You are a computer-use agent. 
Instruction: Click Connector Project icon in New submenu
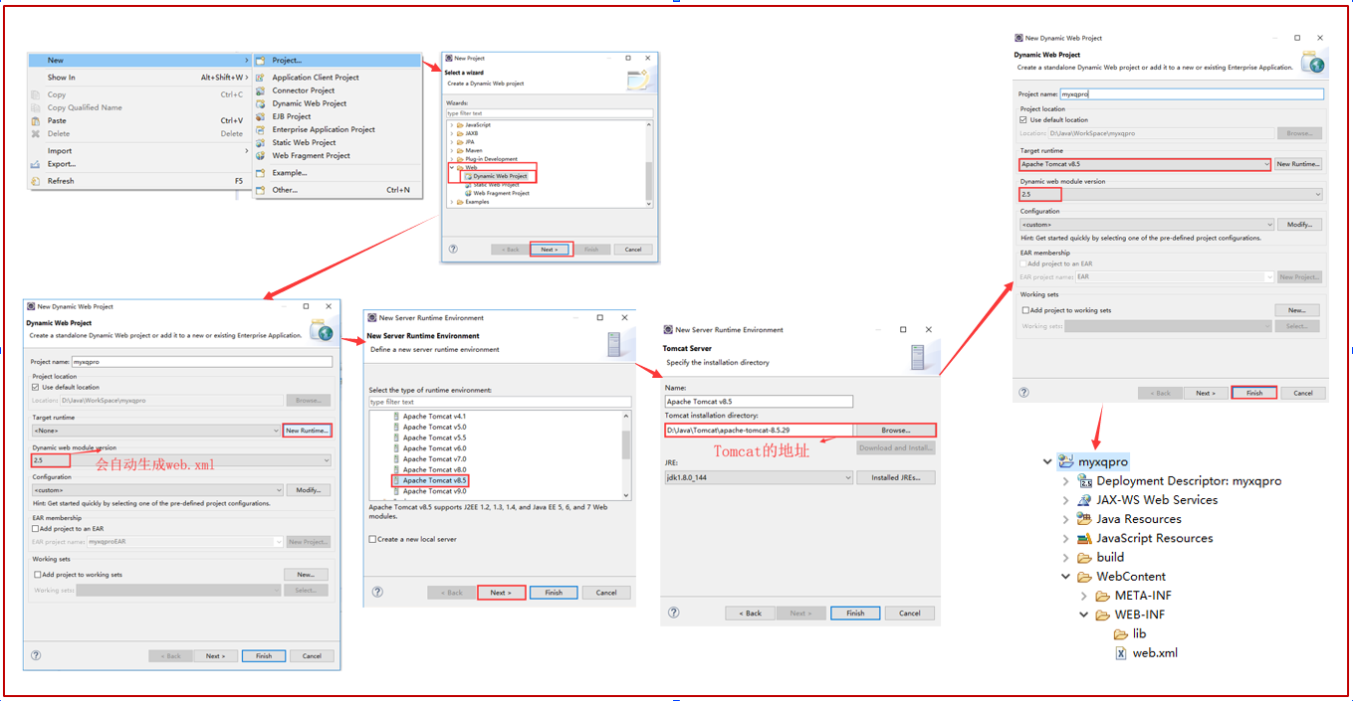tap(262, 90)
